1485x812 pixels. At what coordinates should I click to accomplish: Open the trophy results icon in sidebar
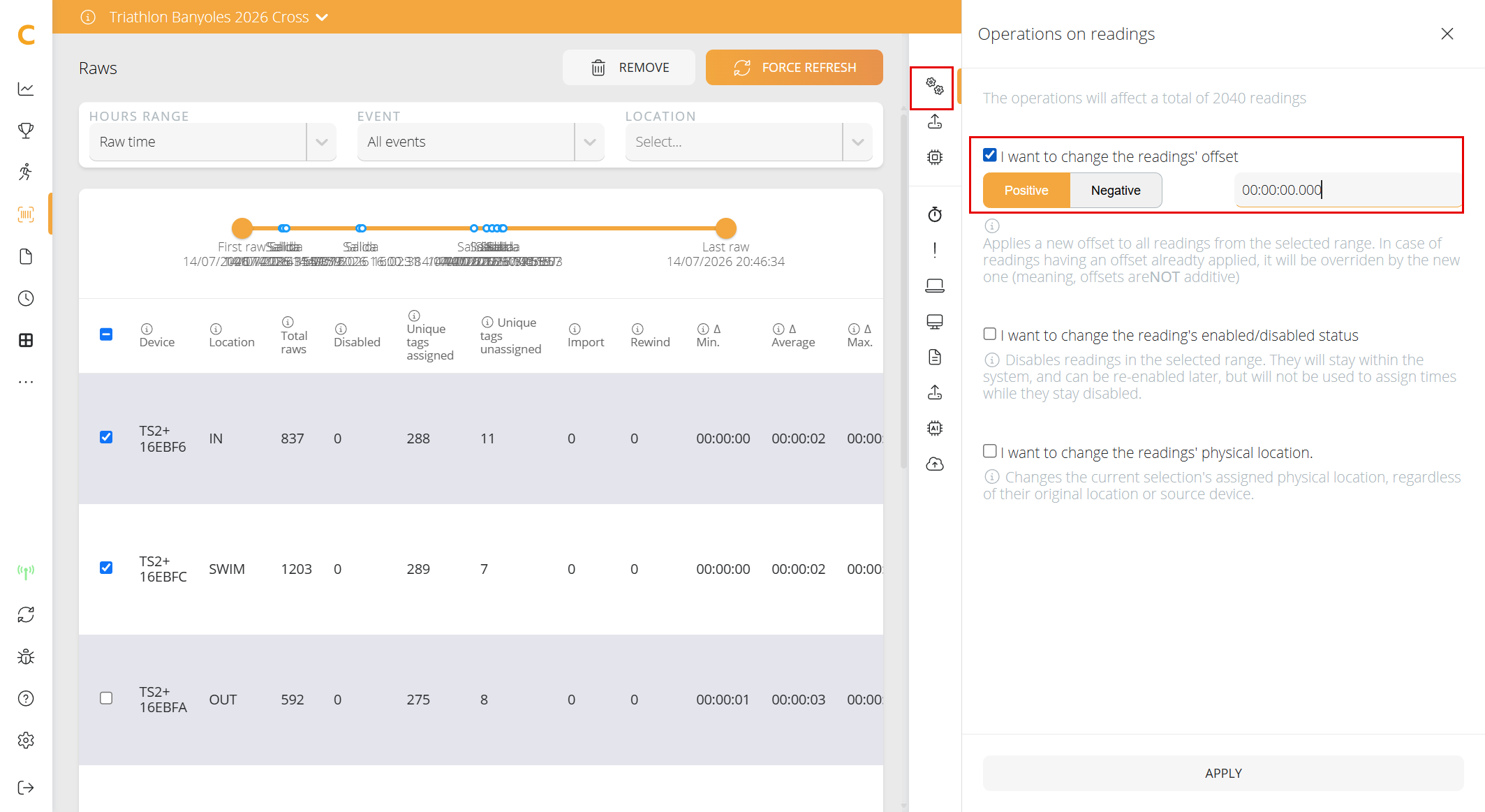(x=26, y=131)
